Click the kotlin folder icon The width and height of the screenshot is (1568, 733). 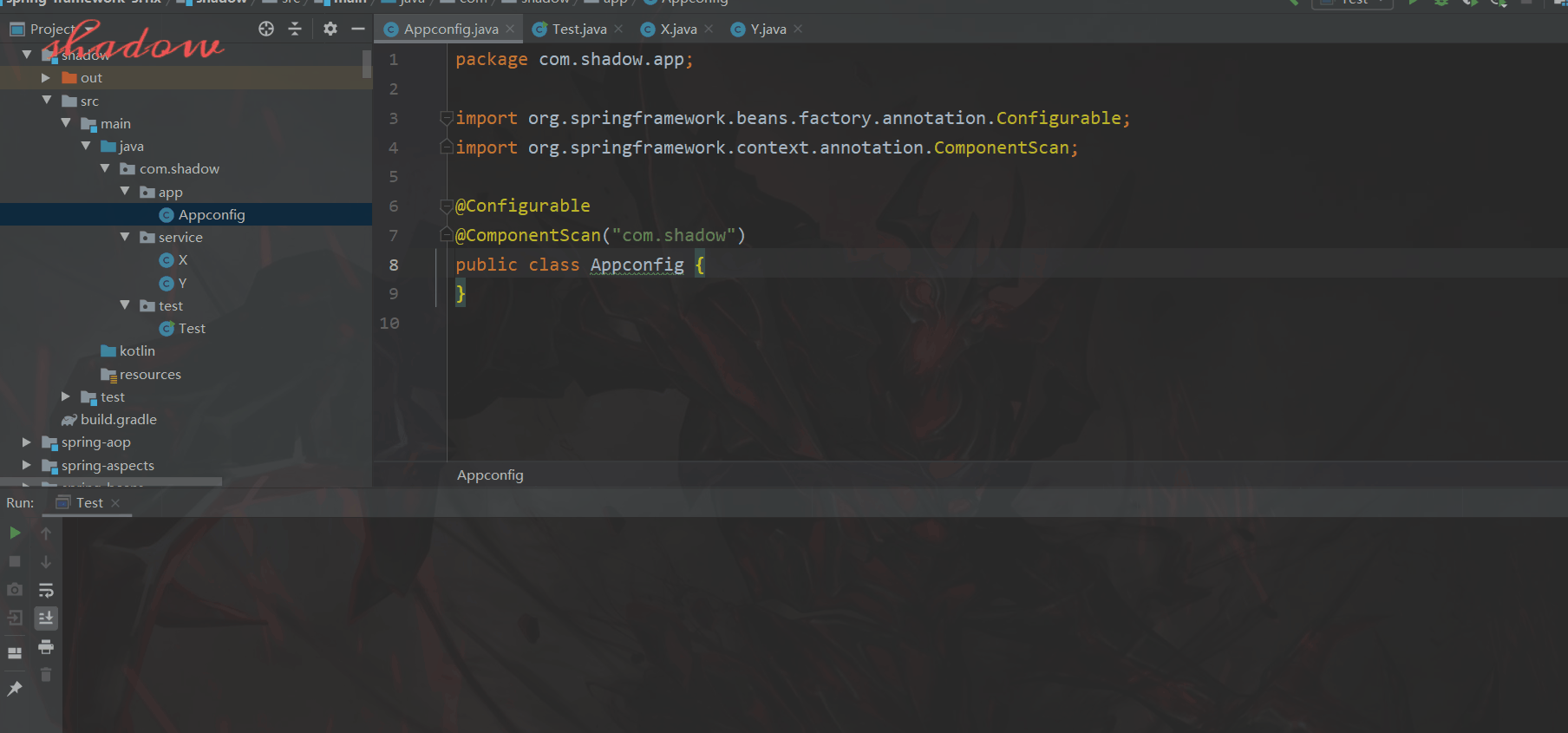pyautogui.click(x=108, y=350)
